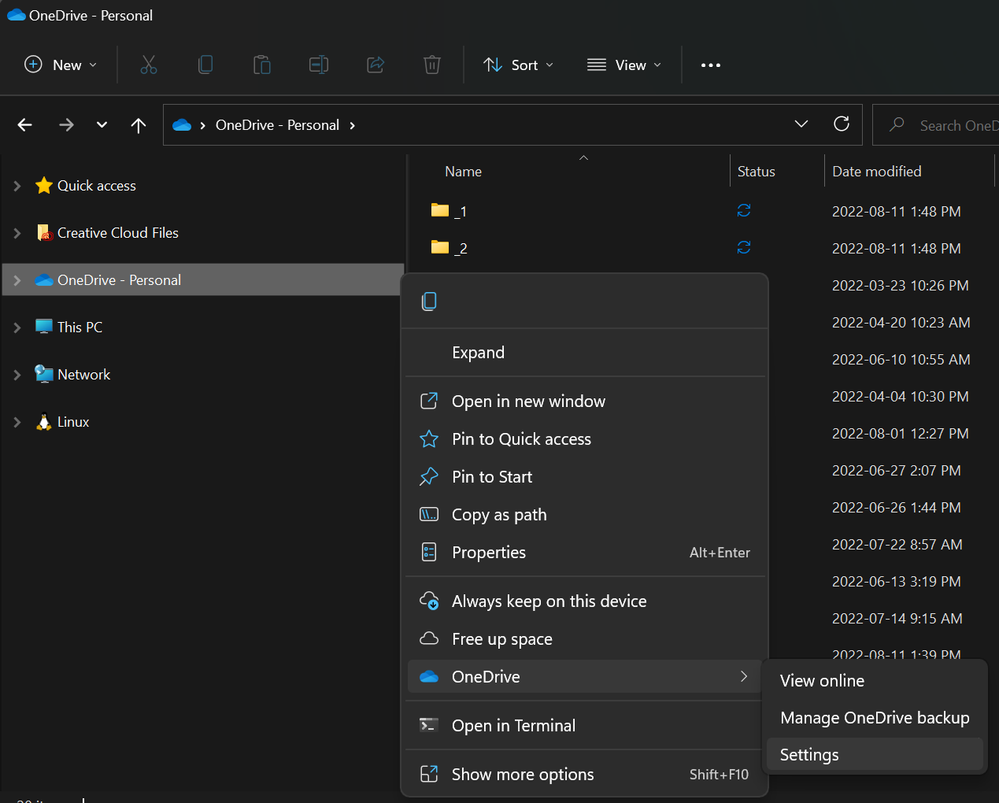This screenshot has height=803, width=999.
Task: Click the Cut scissors icon in toolbar
Action: [x=149, y=65]
